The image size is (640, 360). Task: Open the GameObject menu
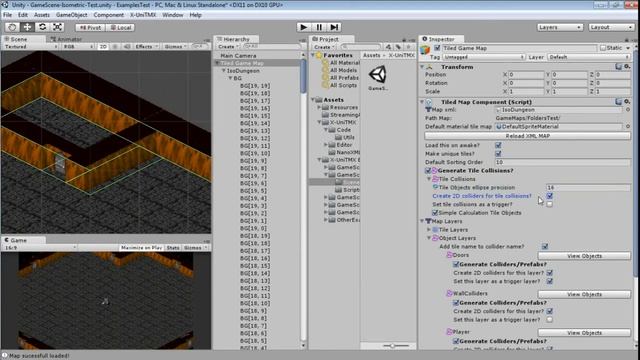[x=71, y=15]
